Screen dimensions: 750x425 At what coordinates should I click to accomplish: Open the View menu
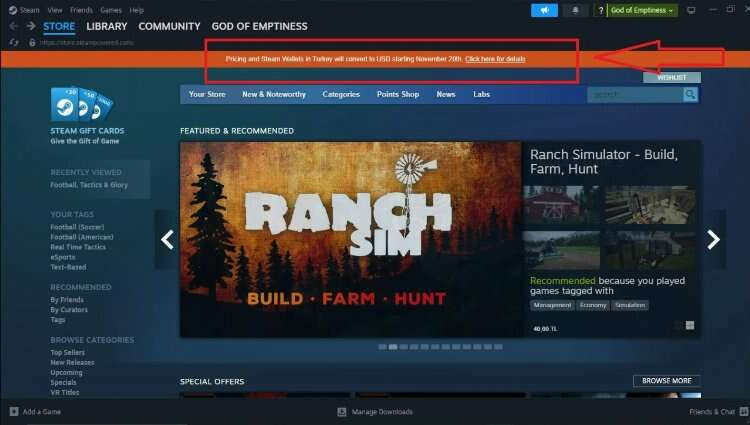point(55,10)
